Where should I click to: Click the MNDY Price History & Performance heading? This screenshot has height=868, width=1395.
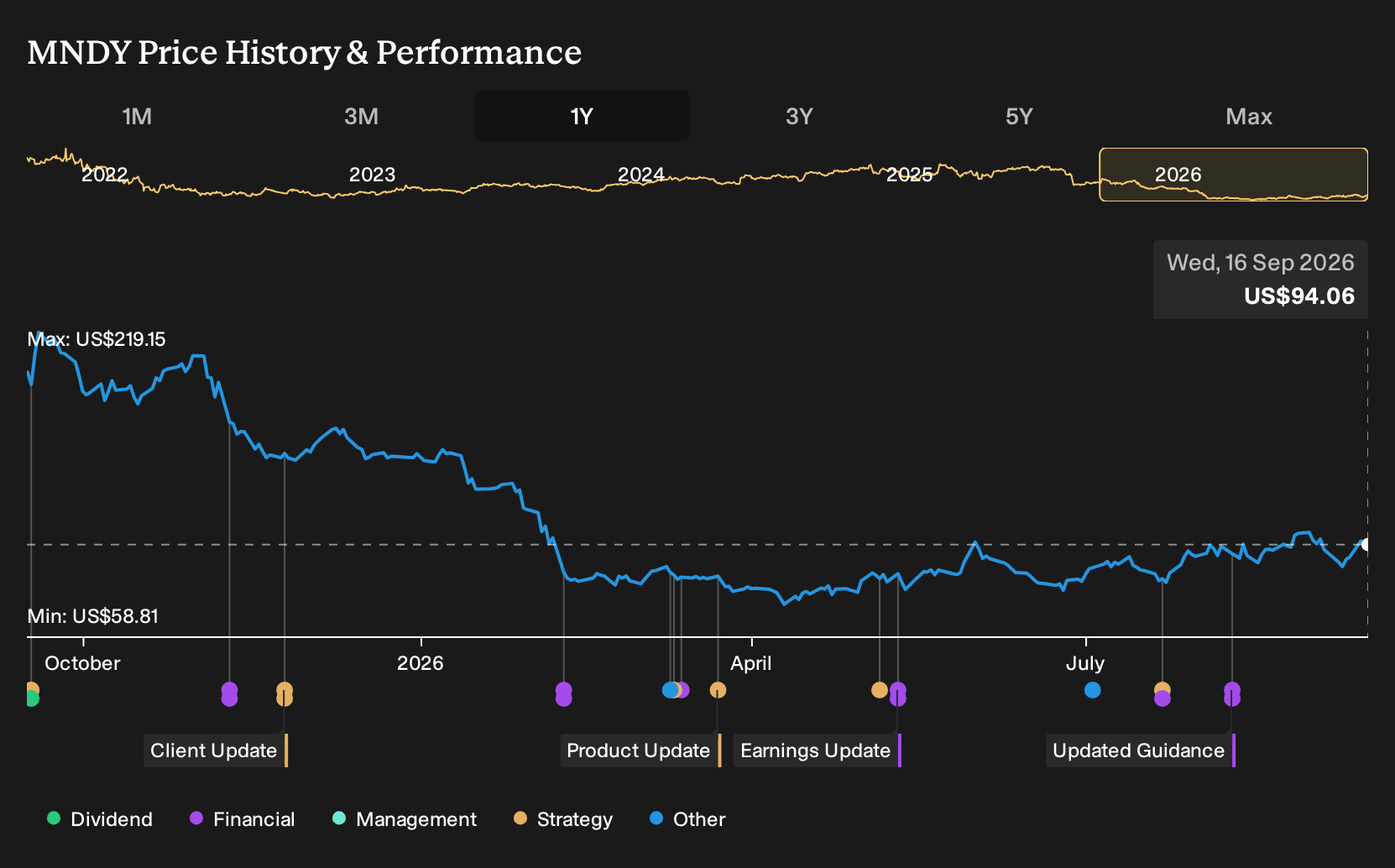(305, 52)
